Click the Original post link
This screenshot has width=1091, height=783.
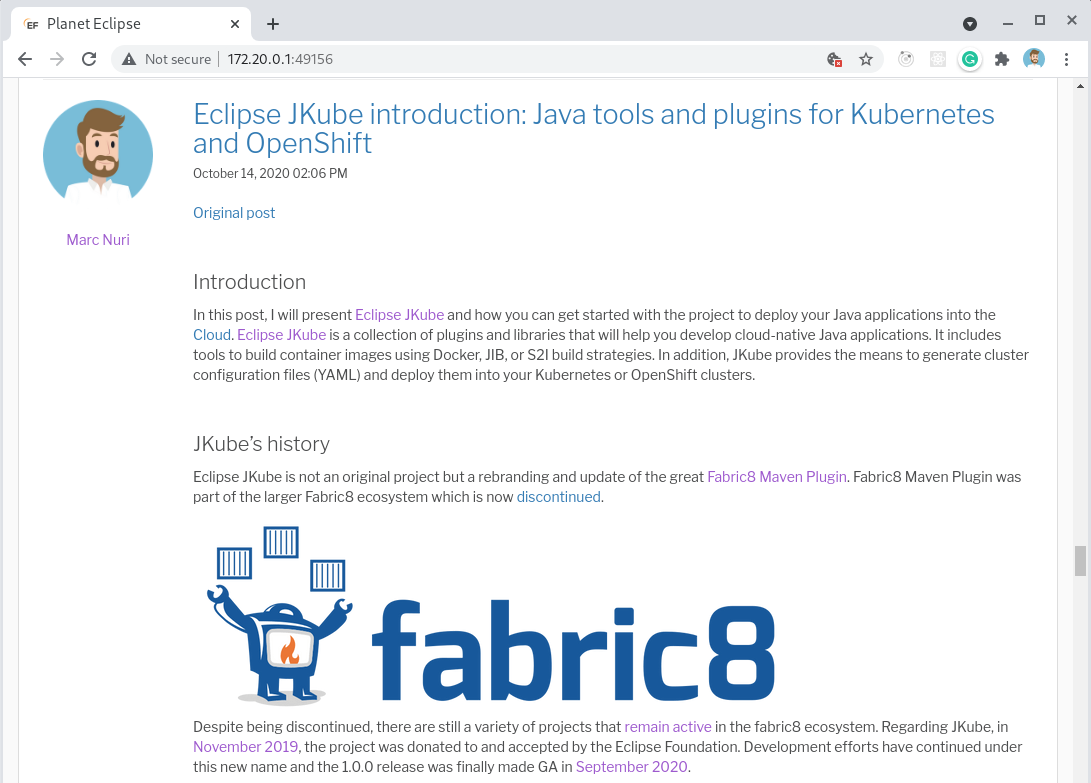(x=234, y=213)
